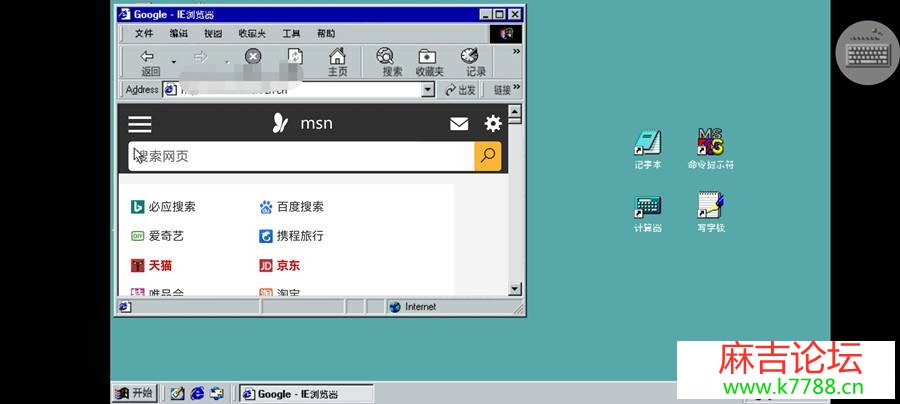Click the orange magnifier search button

tap(488, 156)
